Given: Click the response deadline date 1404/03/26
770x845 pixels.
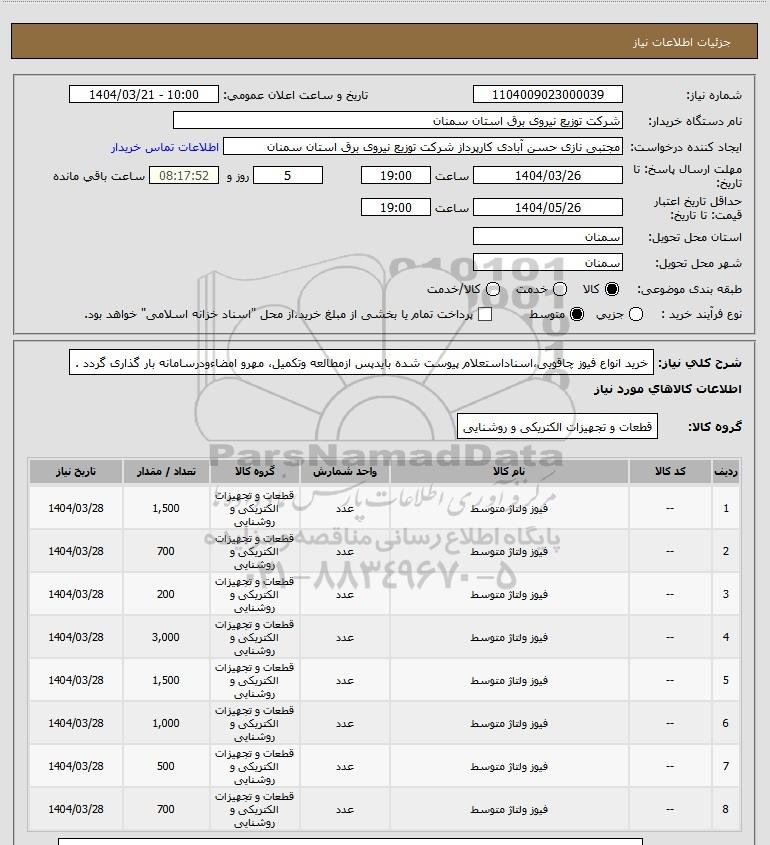Looking at the screenshot, I should pyautogui.click(x=547, y=175).
